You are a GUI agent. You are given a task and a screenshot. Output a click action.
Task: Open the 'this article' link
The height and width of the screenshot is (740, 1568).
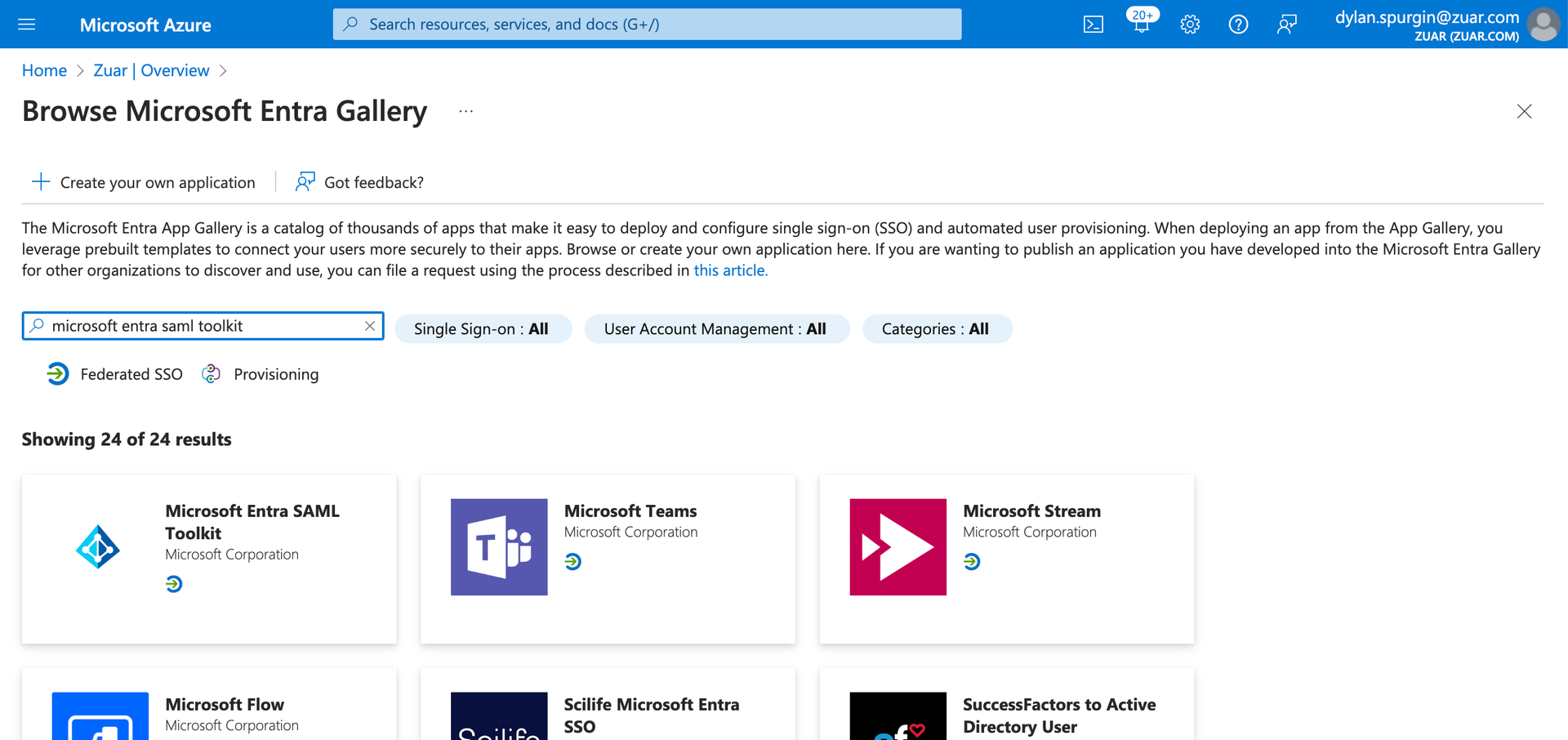[731, 270]
